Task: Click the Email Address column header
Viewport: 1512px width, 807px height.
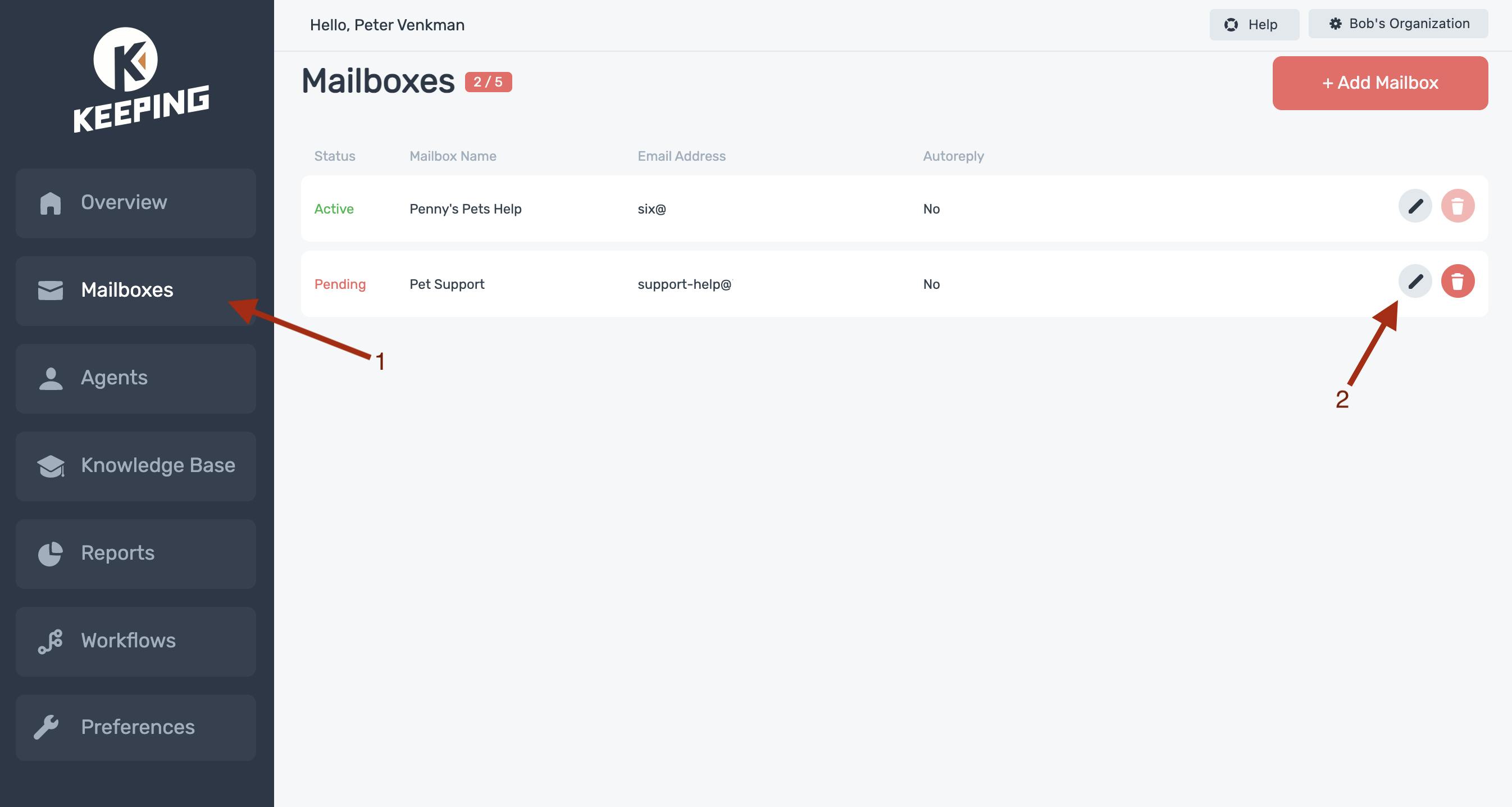Action: pos(681,156)
